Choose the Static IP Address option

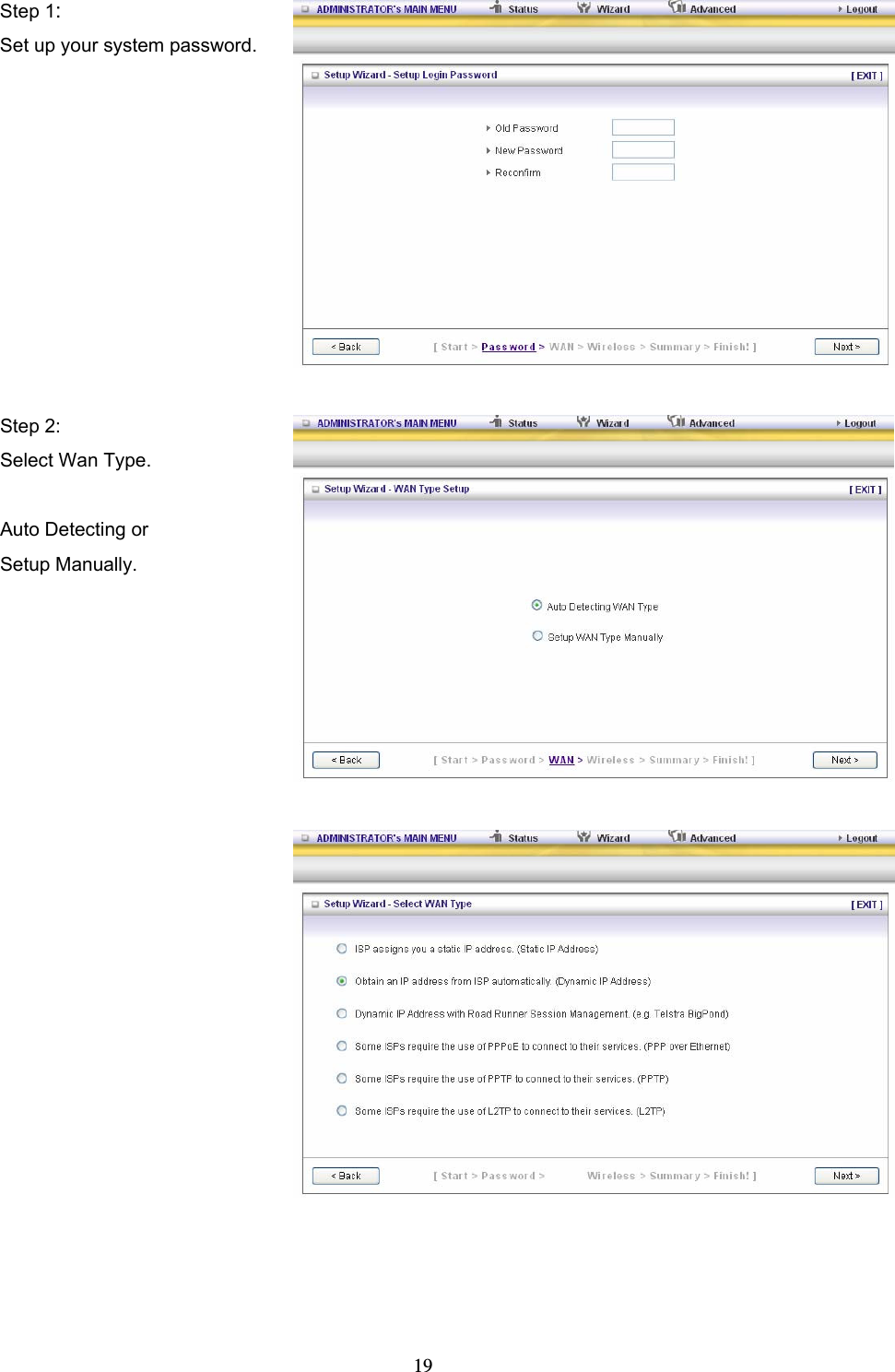(x=342, y=949)
